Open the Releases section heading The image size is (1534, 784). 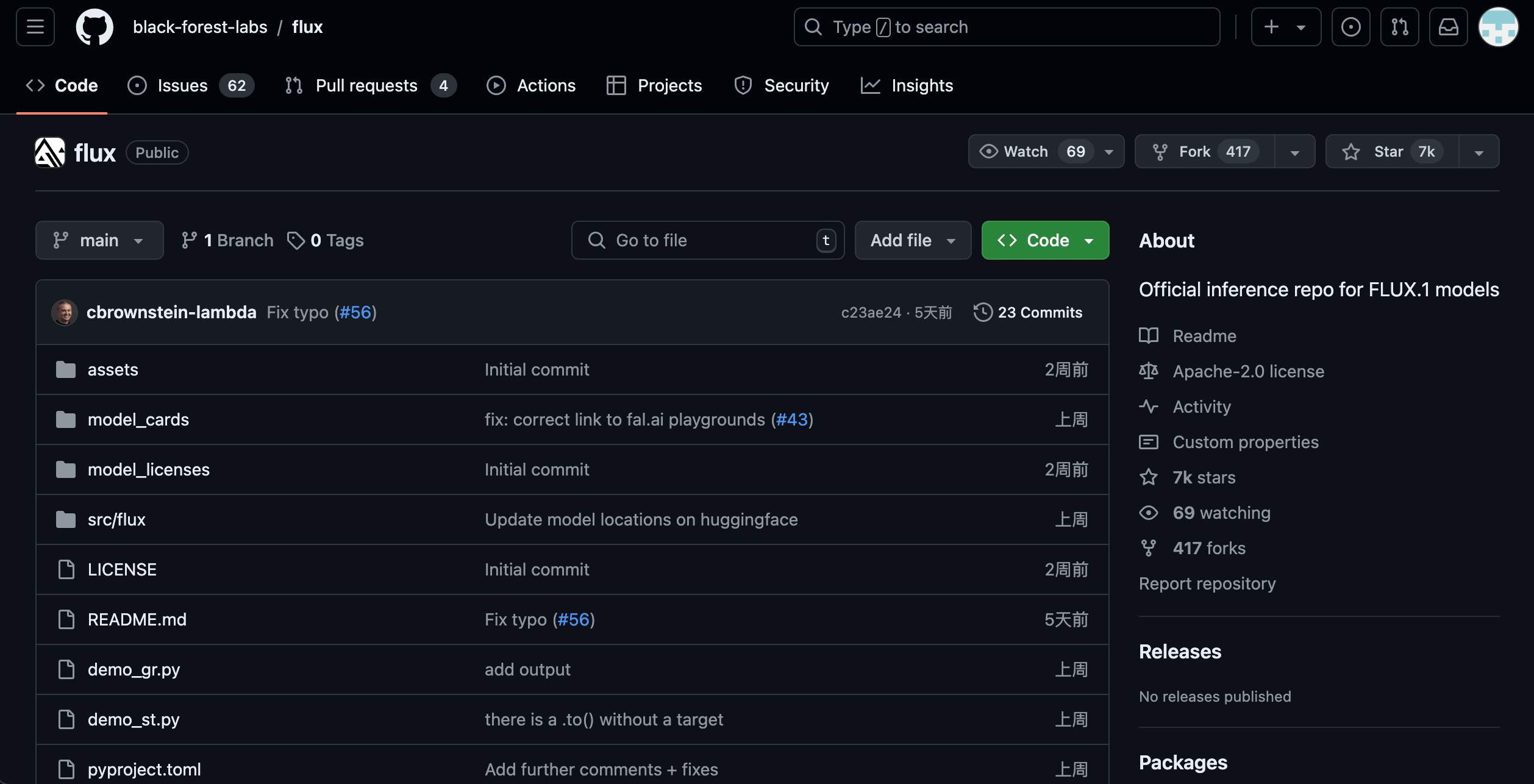click(x=1180, y=652)
